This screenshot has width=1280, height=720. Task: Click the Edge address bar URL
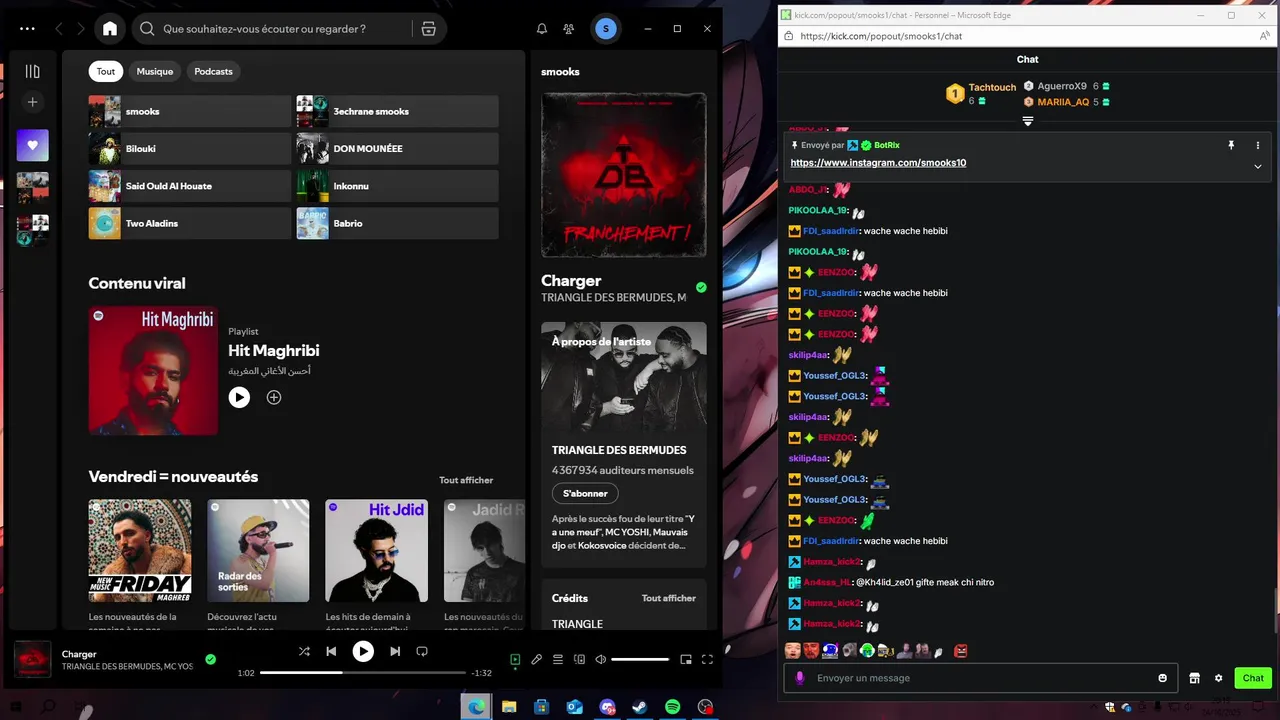click(x=881, y=36)
